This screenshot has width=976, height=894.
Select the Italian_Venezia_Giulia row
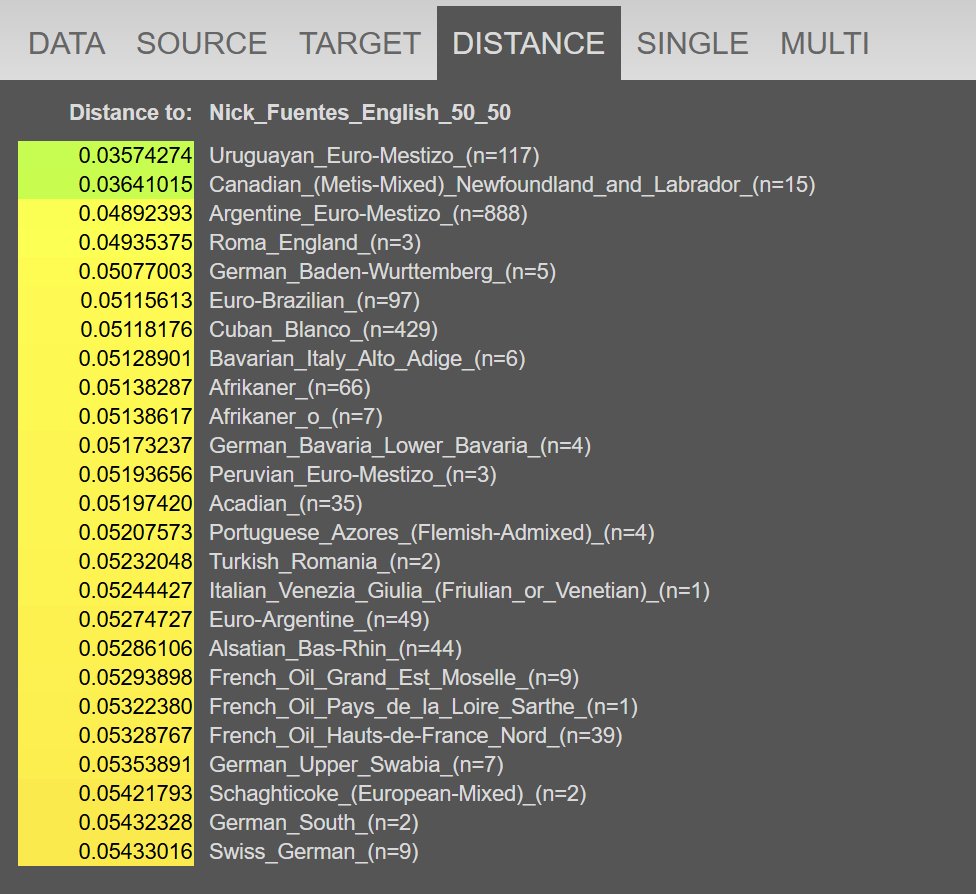coord(459,591)
